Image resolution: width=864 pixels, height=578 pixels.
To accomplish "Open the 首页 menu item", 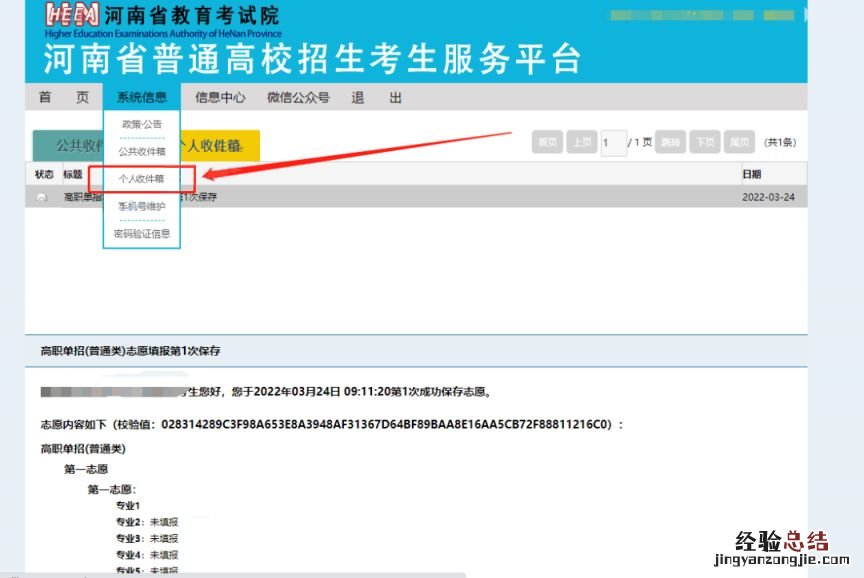I will tap(63, 97).
